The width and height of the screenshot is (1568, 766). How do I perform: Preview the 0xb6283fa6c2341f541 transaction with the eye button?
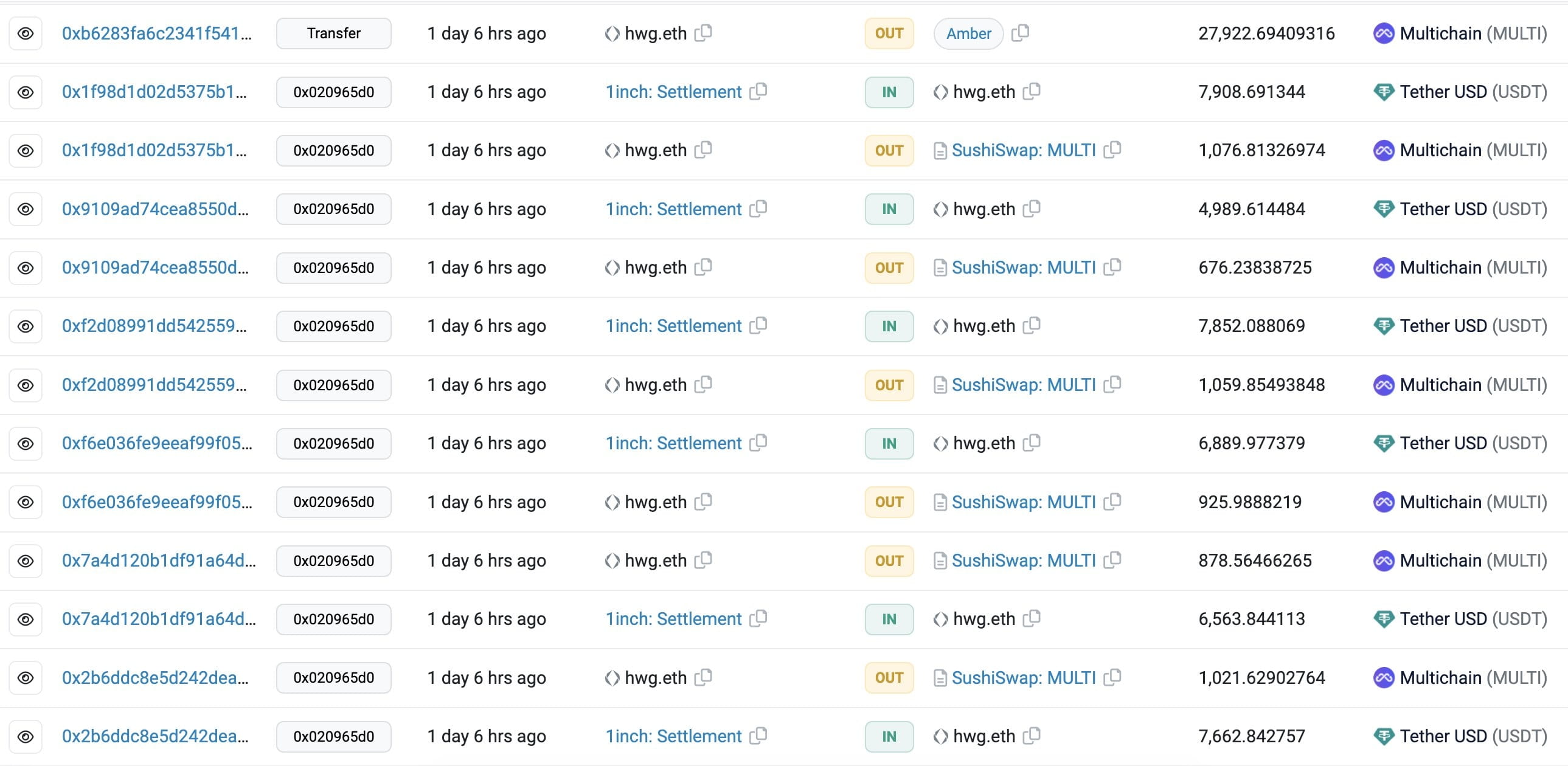click(x=26, y=33)
